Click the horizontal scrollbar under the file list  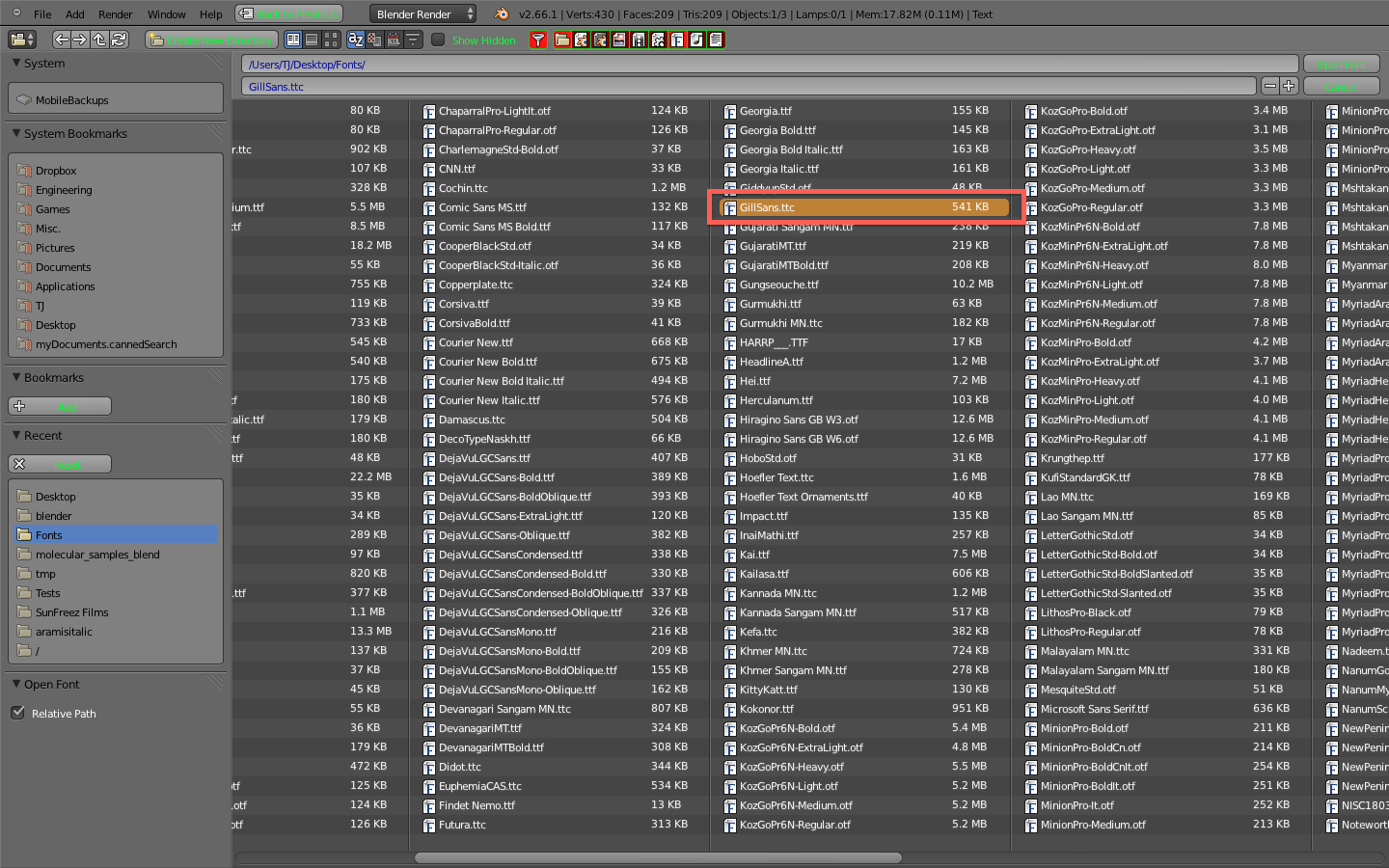click(x=658, y=857)
